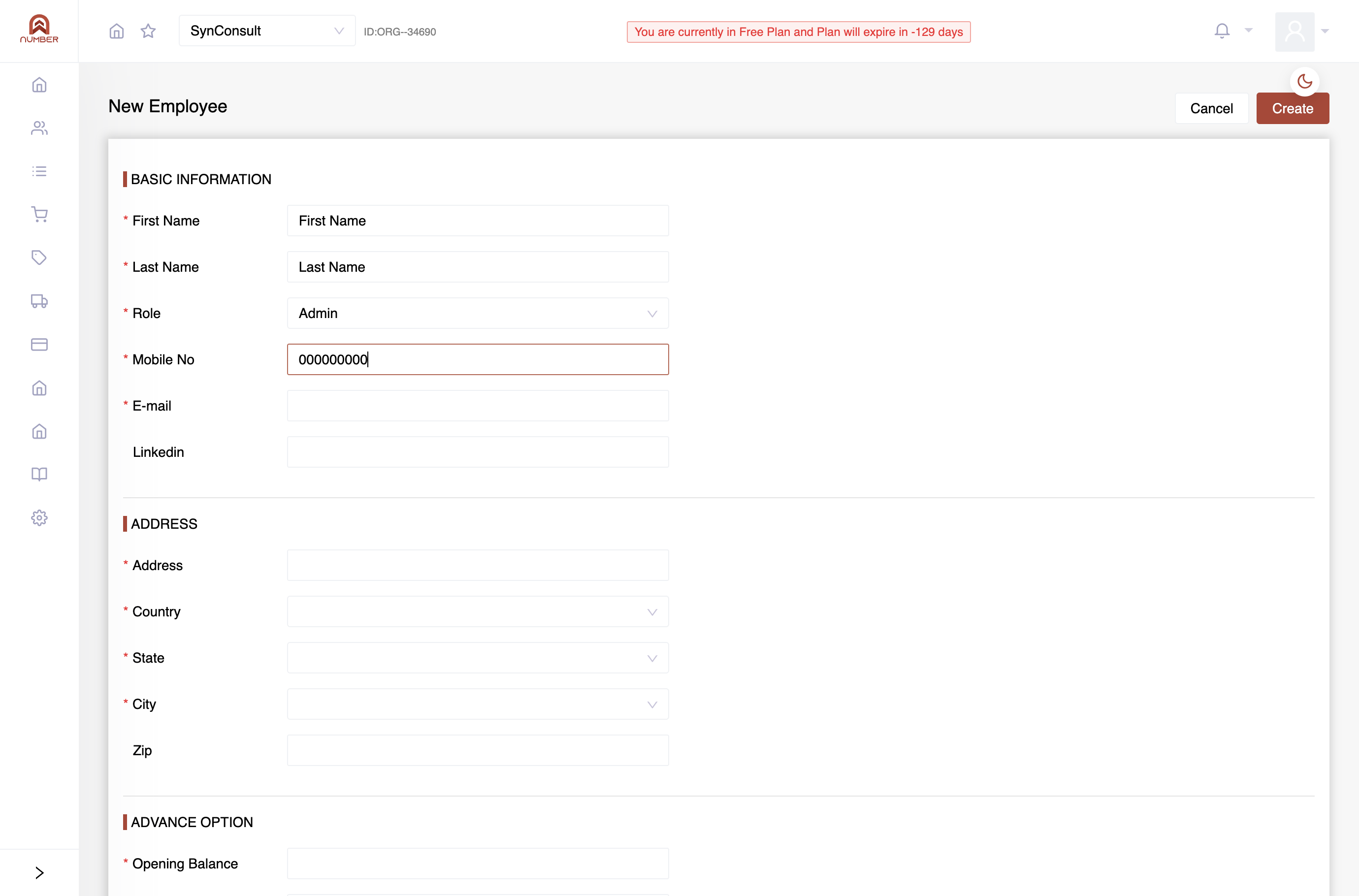Viewport: 1359px width, 896px height.
Task: Click the user avatar icon
Action: pos(1294,32)
